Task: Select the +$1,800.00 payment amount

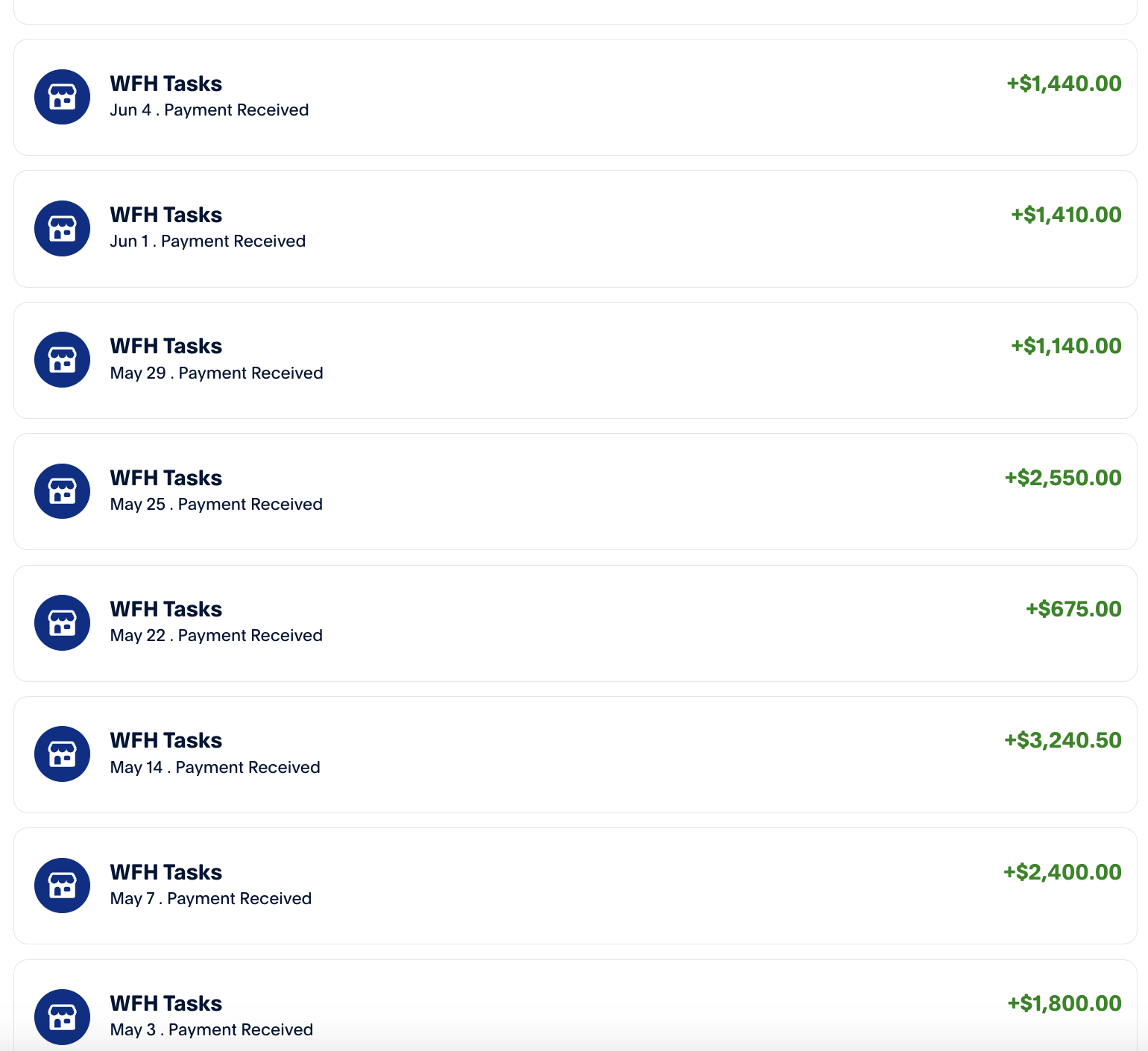Action: point(1064,1003)
